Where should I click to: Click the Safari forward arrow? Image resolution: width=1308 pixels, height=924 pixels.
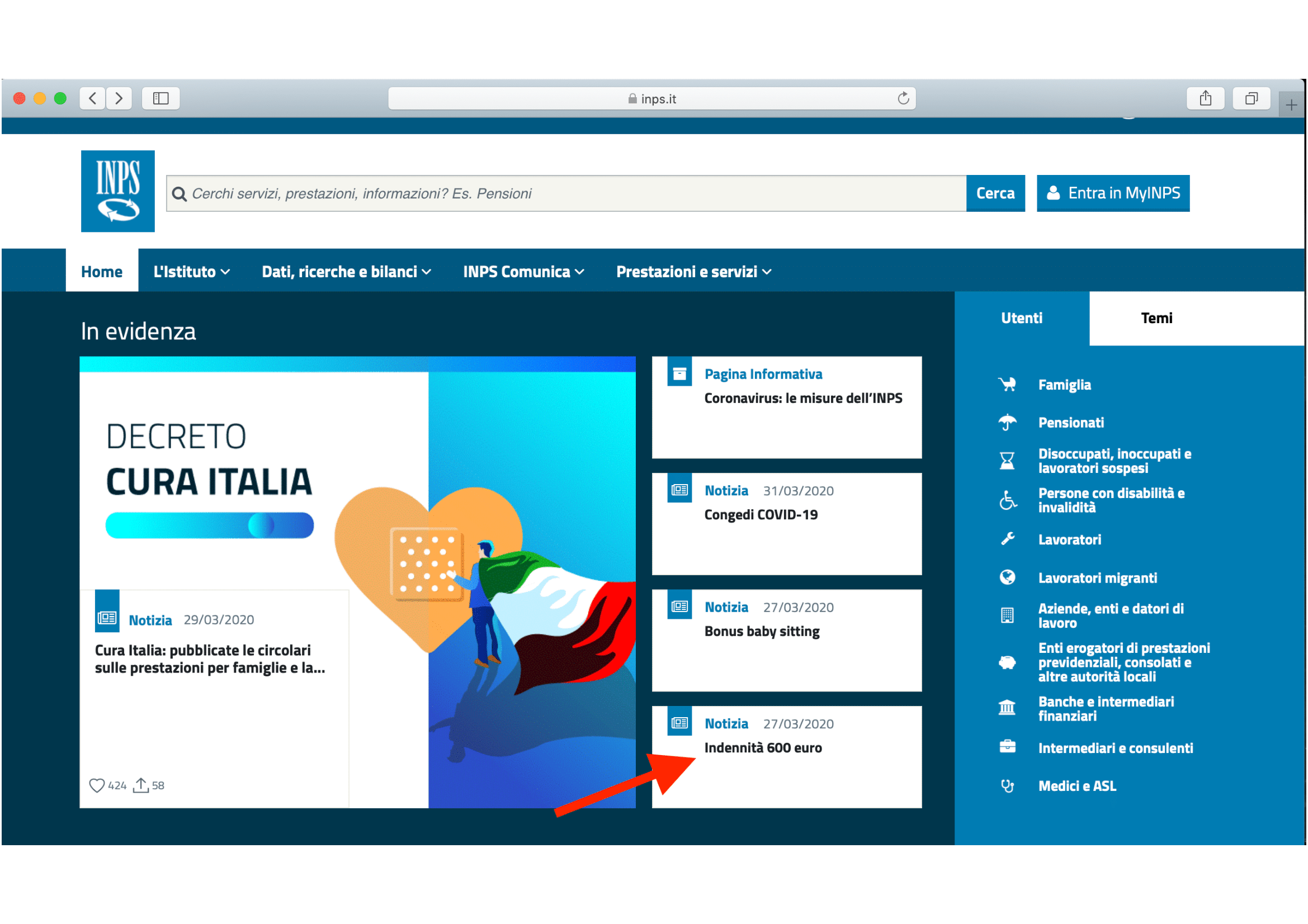[119, 98]
